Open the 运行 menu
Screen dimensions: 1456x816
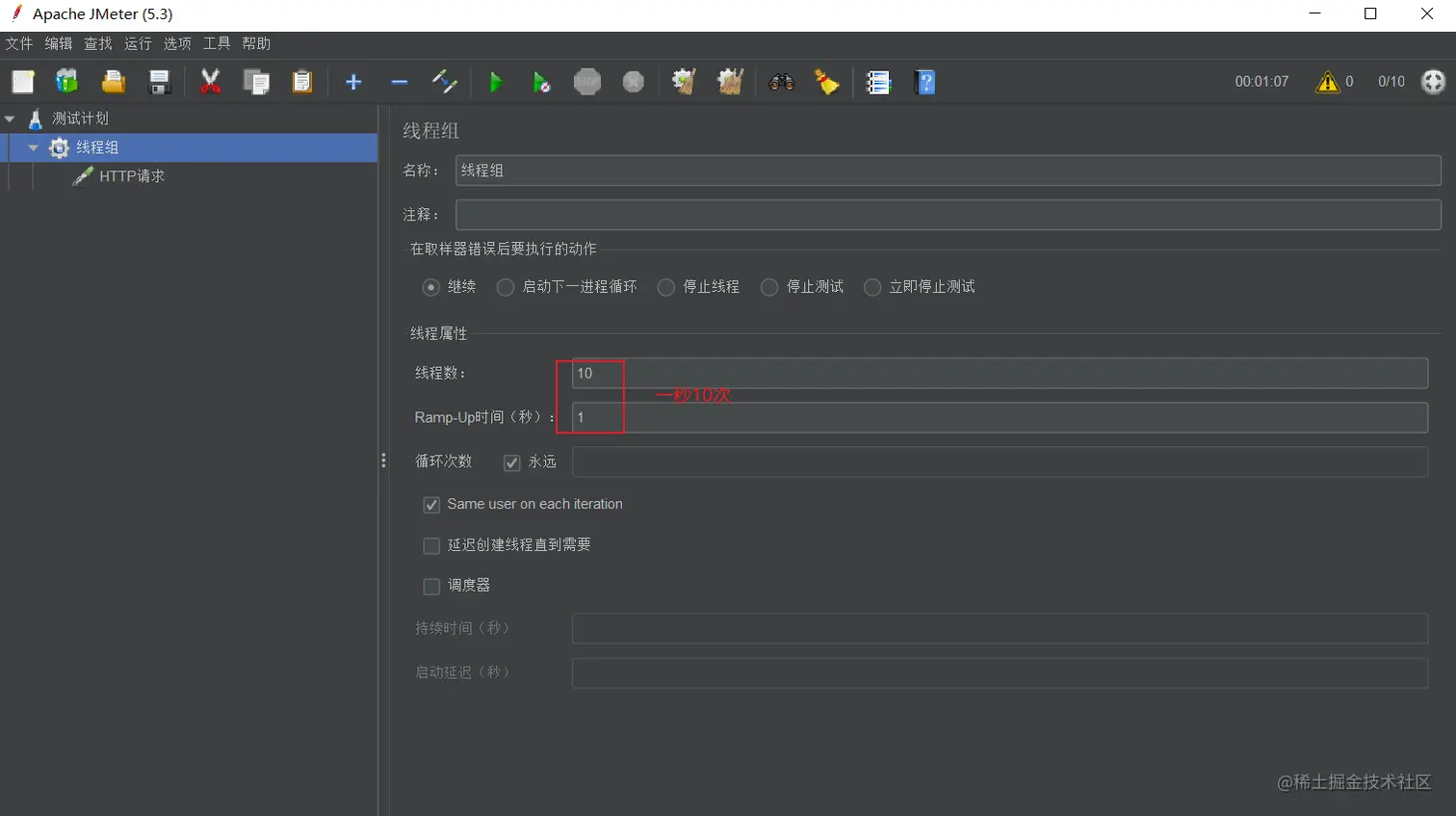138,43
